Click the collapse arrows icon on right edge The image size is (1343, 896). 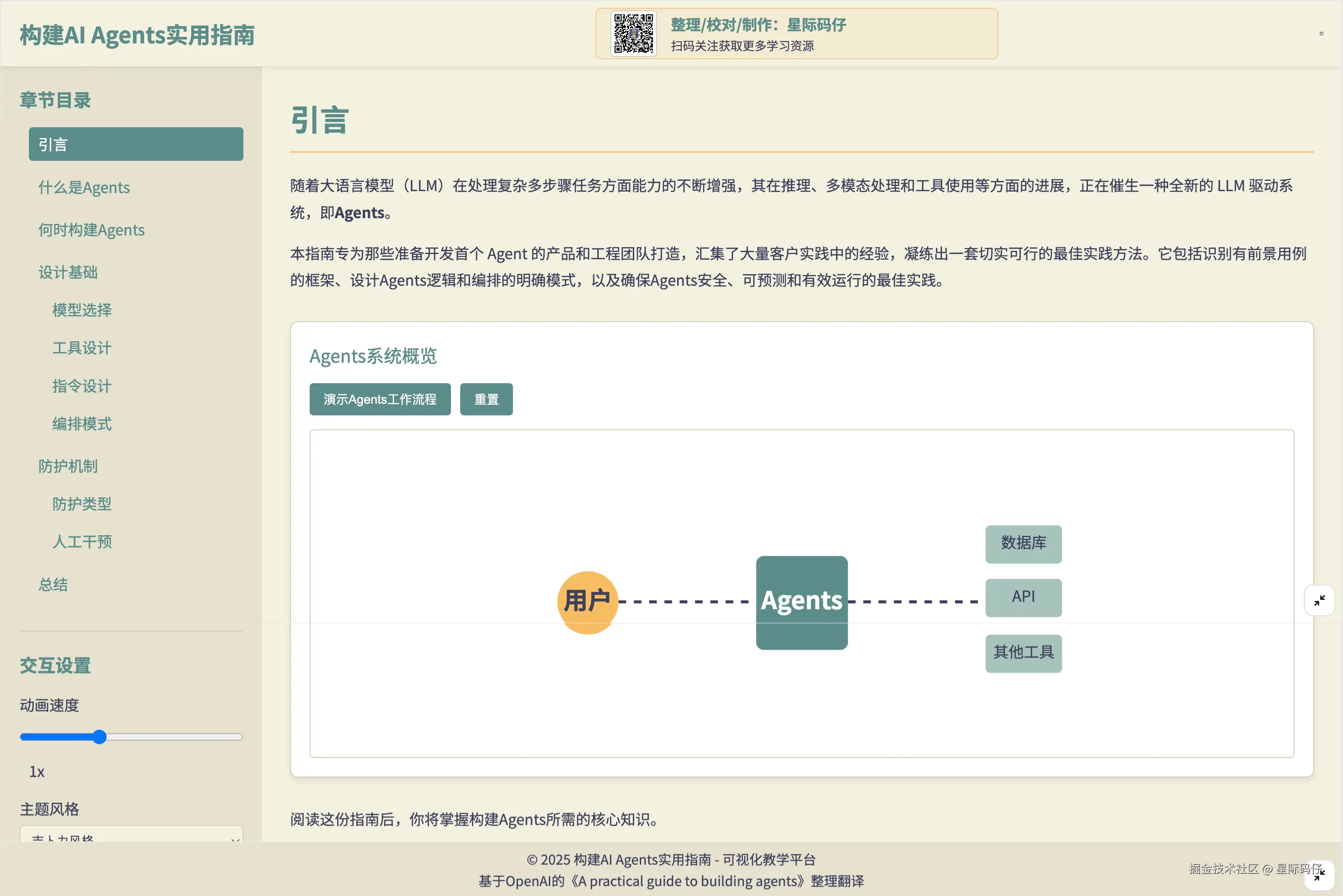[x=1319, y=600]
